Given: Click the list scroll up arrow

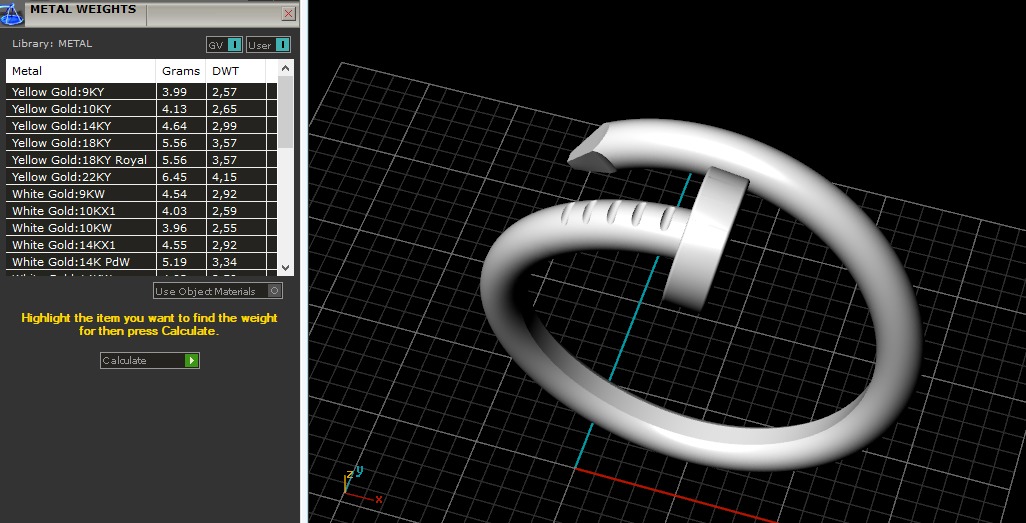Looking at the screenshot, I should coord(285,67).
